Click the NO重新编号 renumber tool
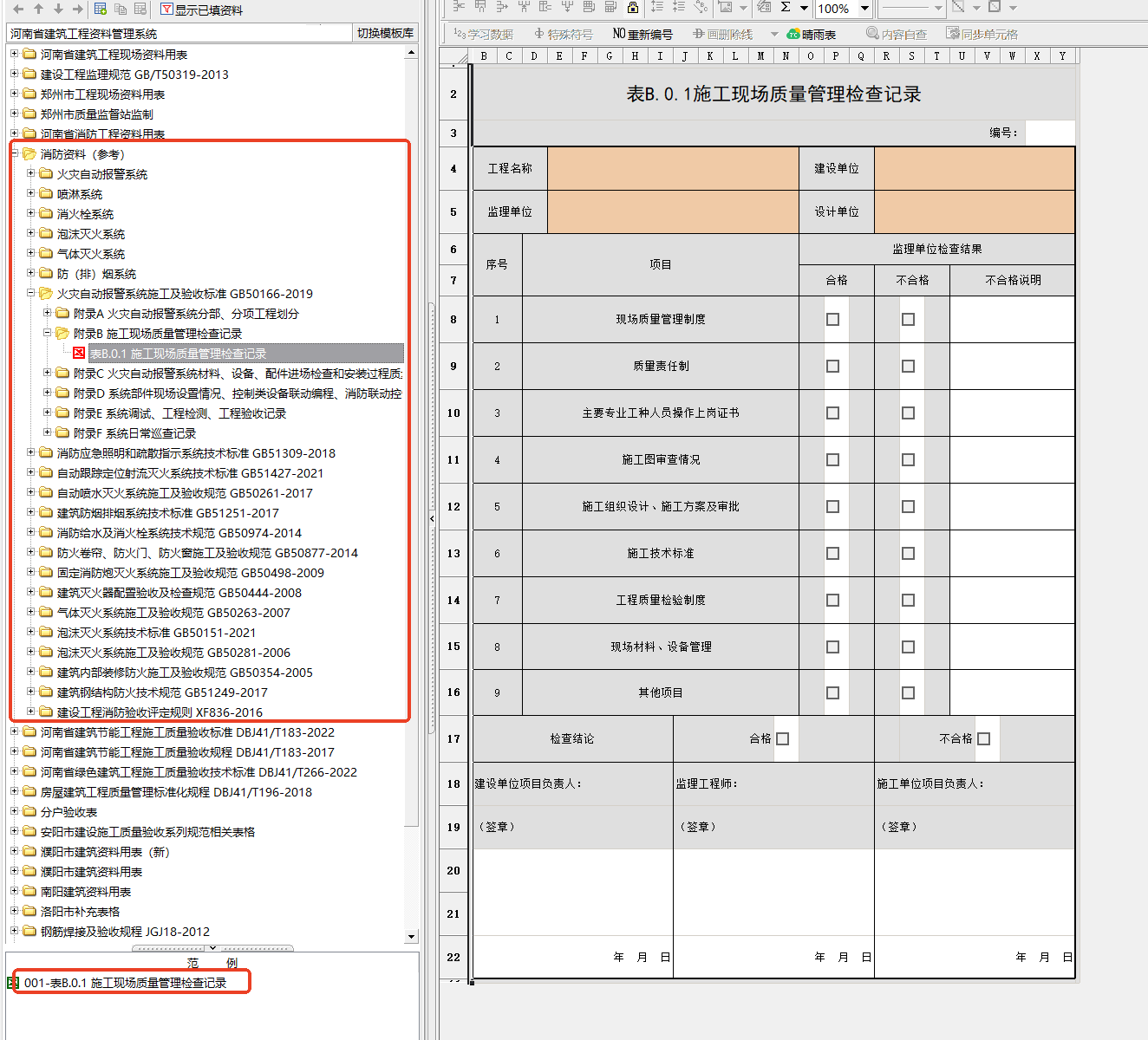Image resolution: width=1148 pixels, height=1040 pixels. (x=642, y=34)
